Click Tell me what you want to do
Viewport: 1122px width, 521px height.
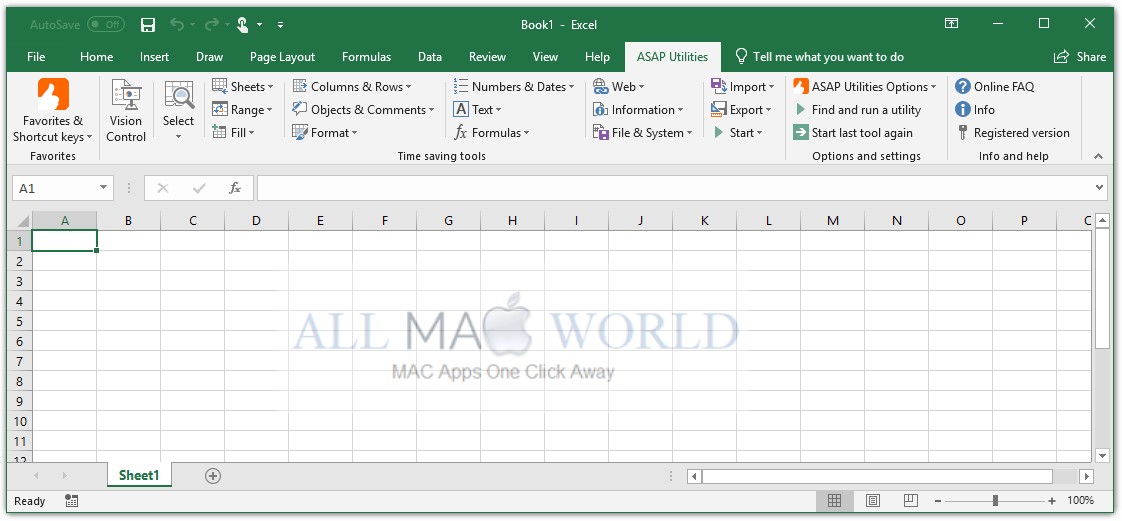819,57
